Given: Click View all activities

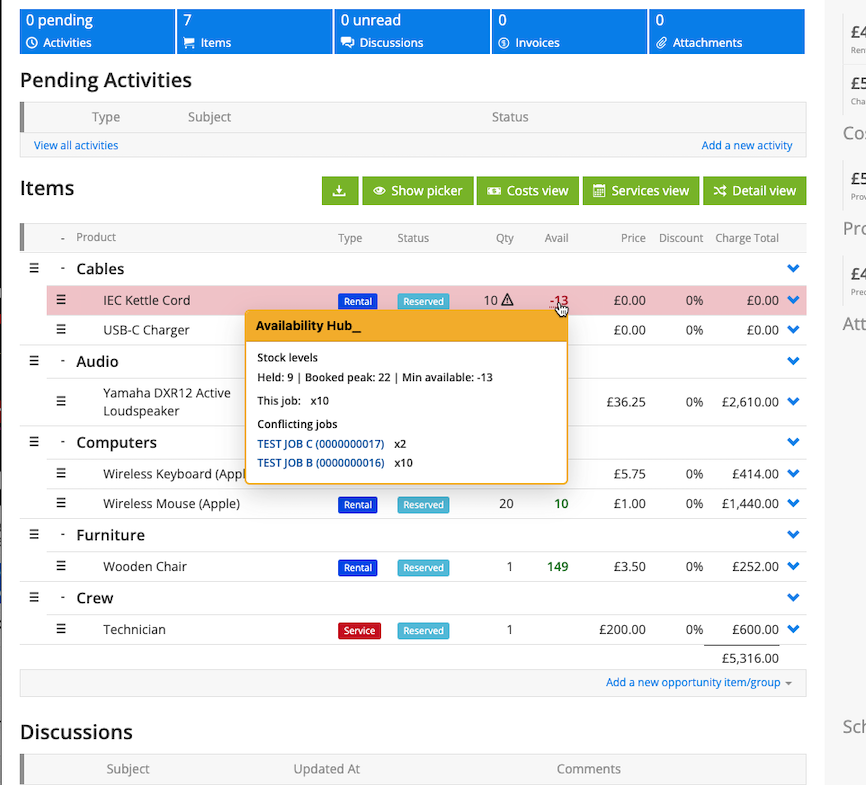Looking at the screenshot, I should click(75, 145).
